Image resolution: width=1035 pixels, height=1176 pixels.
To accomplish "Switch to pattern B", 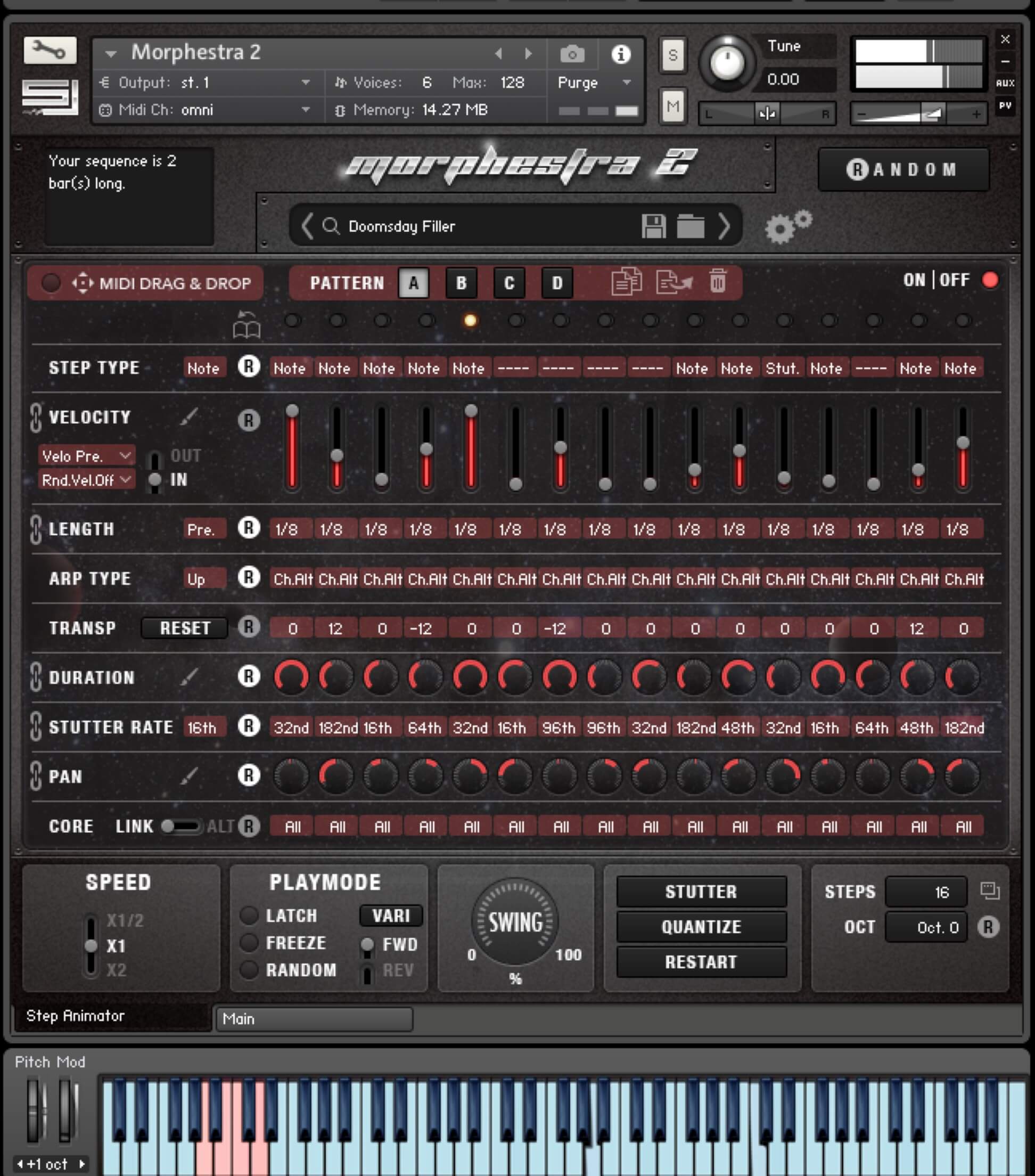I will click(x=461, y=282).
